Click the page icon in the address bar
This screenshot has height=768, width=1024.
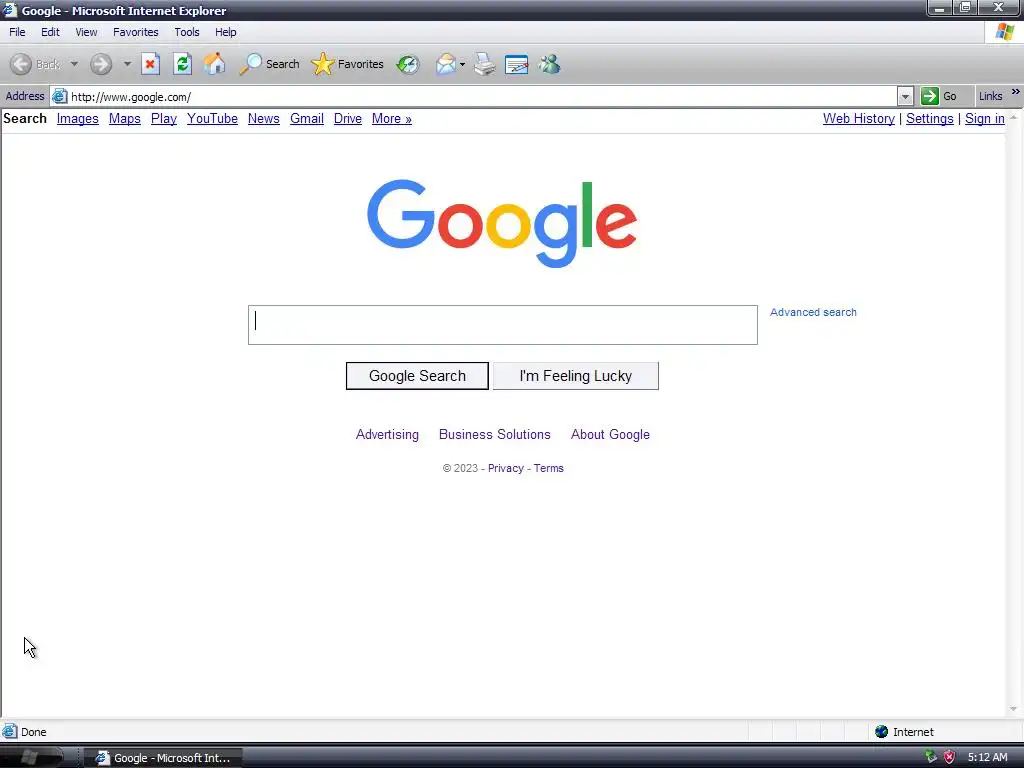(x=59, y=97)
